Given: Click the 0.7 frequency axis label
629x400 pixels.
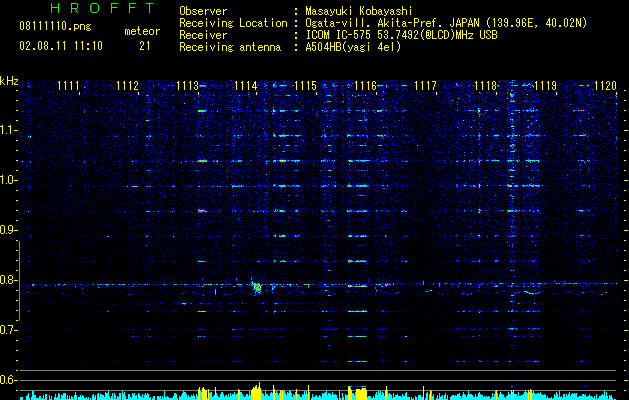Looking at the screenshot, I should click(x=7, y=330).
